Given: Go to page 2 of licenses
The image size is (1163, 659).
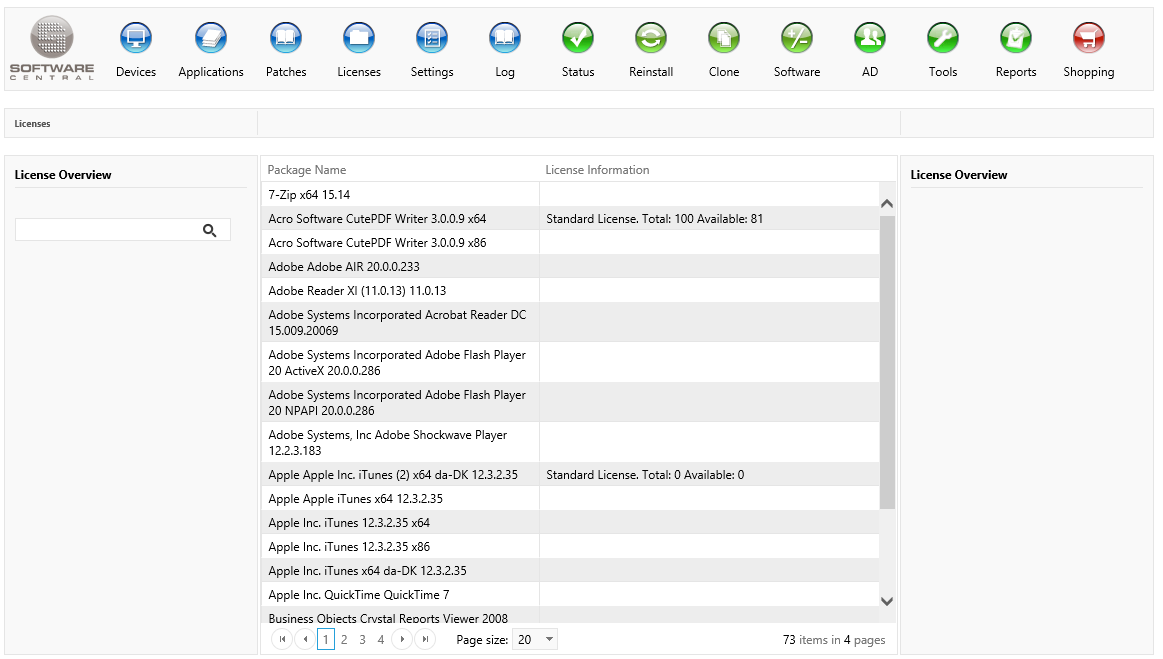Looking at the screenshot, I should 344,640.
